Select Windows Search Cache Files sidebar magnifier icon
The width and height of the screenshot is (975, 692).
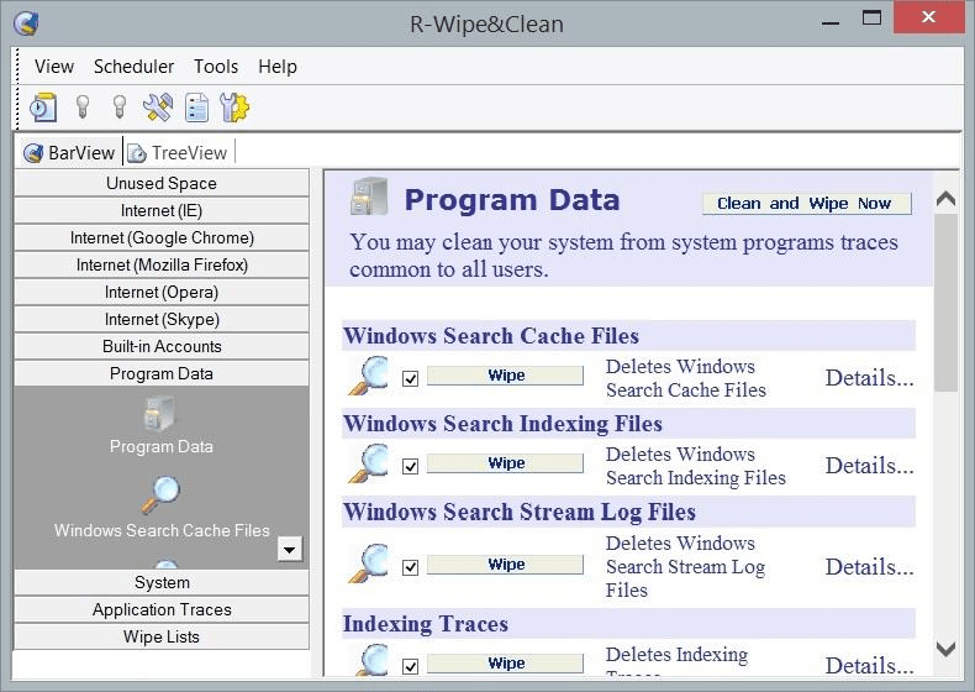coord(161,494)
